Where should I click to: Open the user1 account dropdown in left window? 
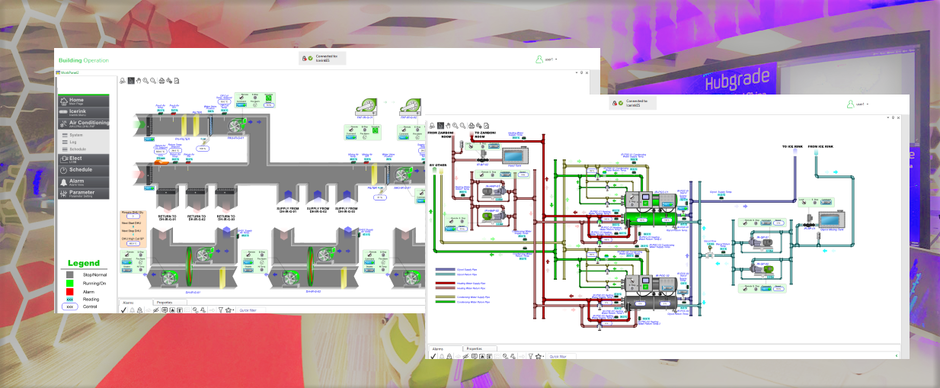(x=547, y=59)
